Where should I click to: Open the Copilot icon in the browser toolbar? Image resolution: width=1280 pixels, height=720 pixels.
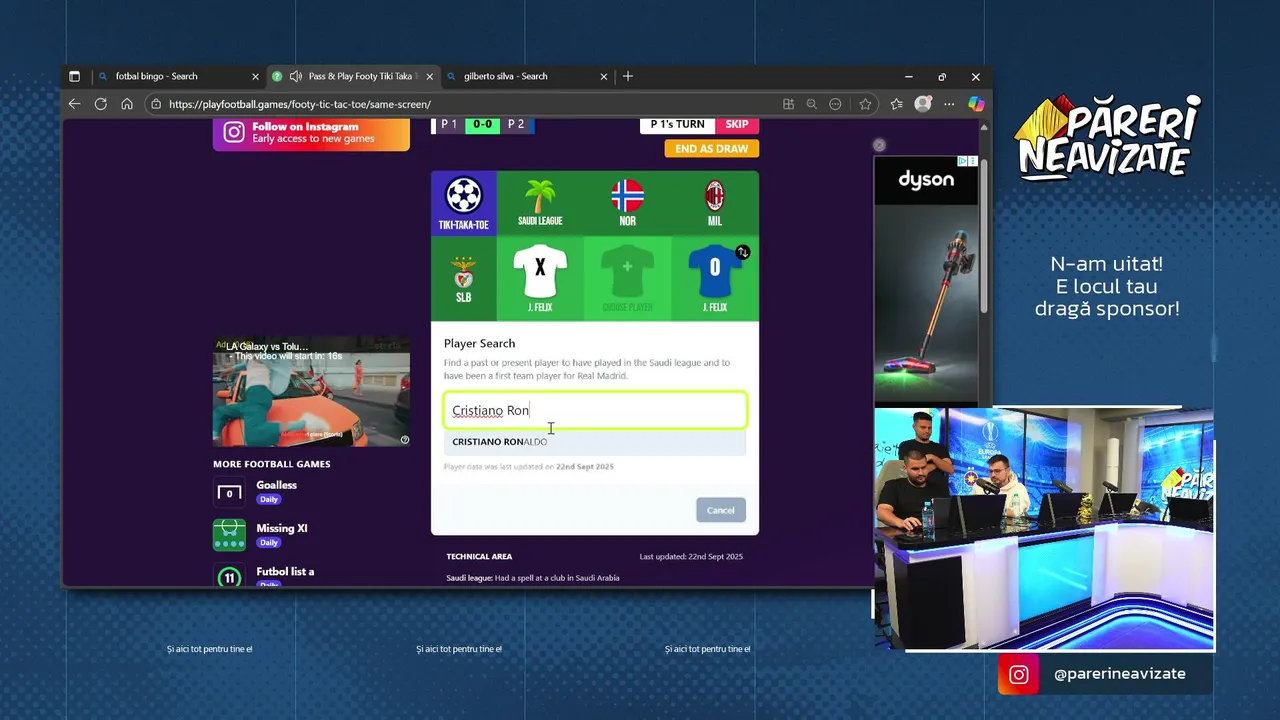(x=976, y=104)
